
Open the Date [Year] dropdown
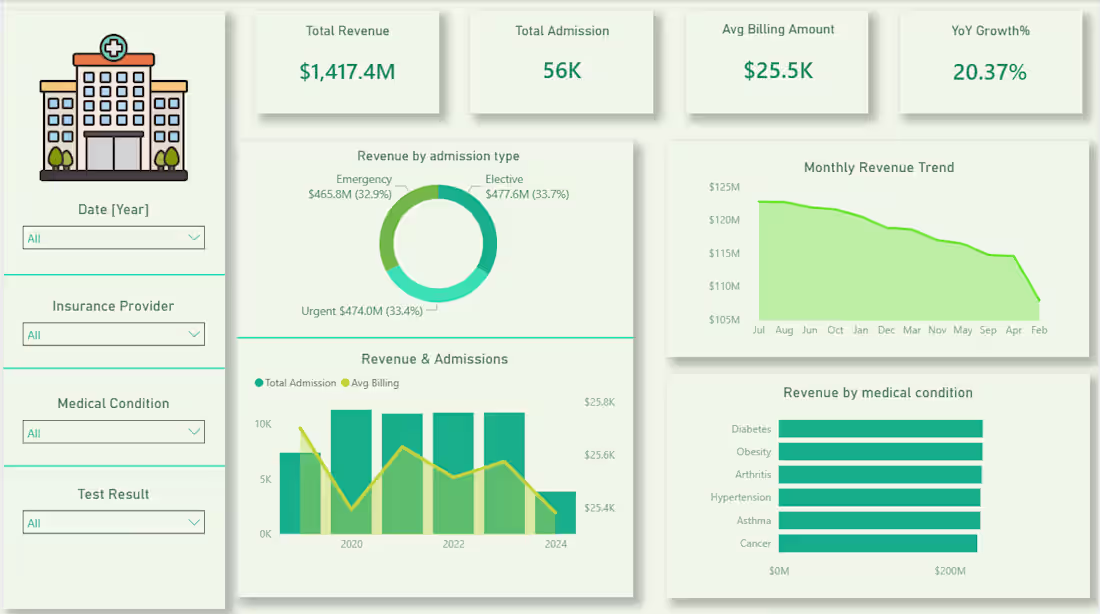[x=114, y=238]
